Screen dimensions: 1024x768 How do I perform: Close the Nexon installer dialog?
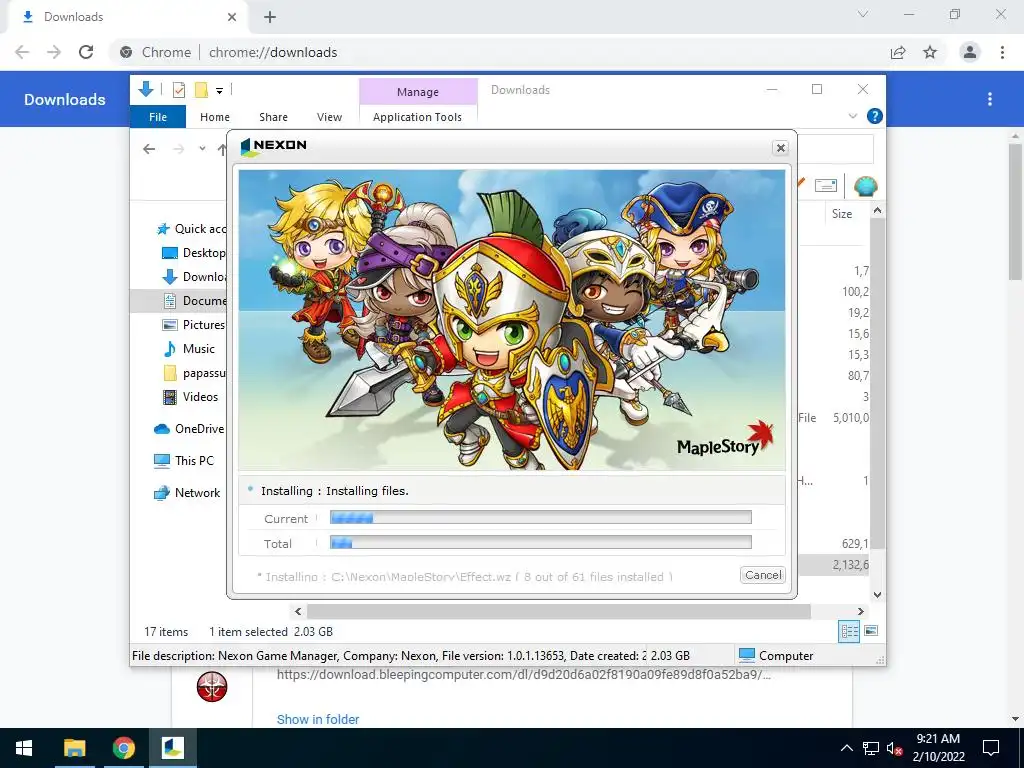point(780,148)
